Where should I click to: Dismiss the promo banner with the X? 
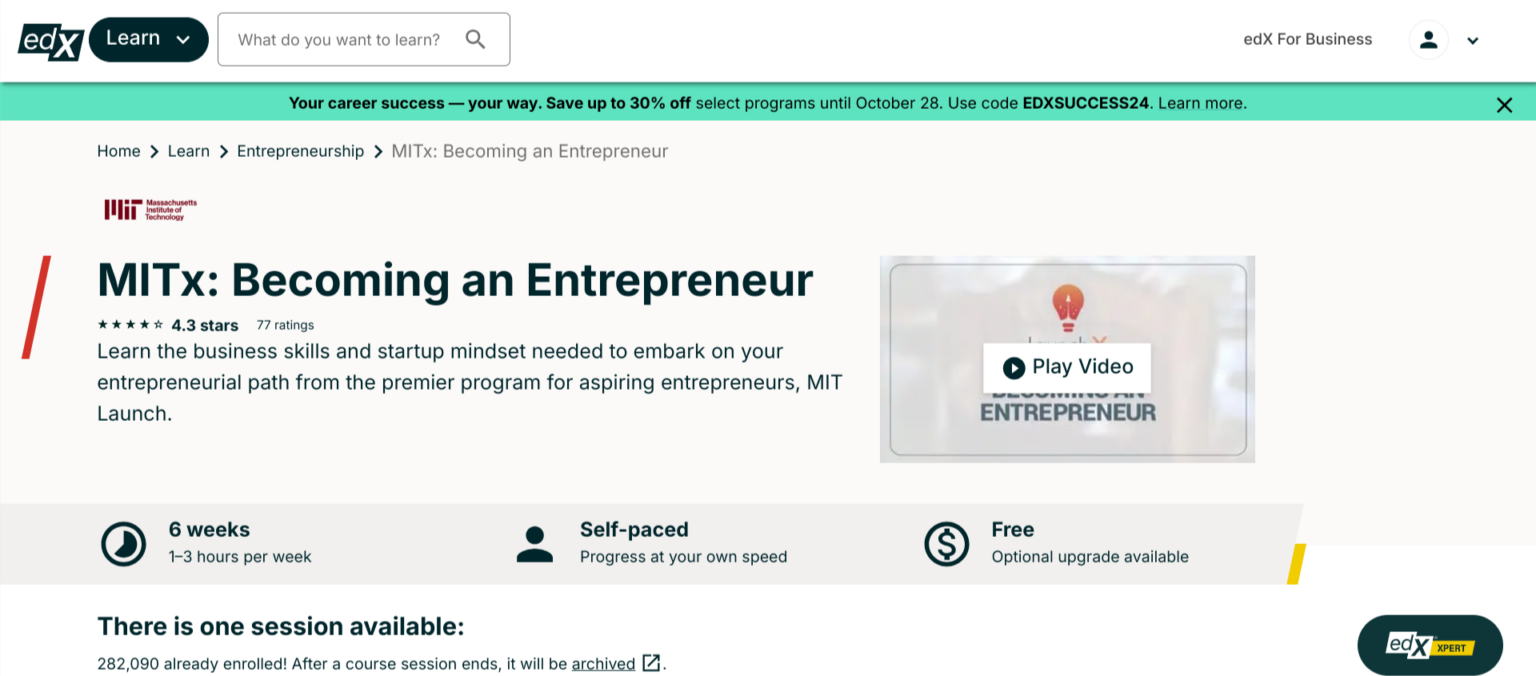coord(1504,103)
